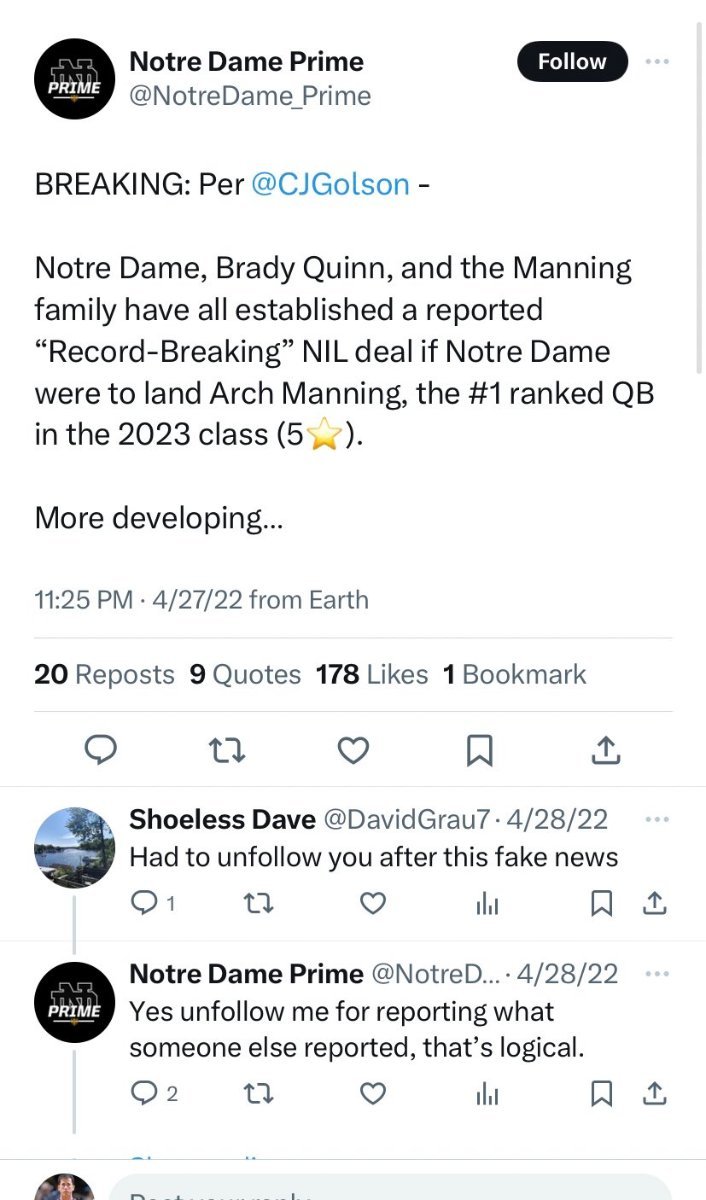Viewport: 706px width, 1200px height.
Task: View analytics for Shoeless Dave's reply
Action: 487,904
